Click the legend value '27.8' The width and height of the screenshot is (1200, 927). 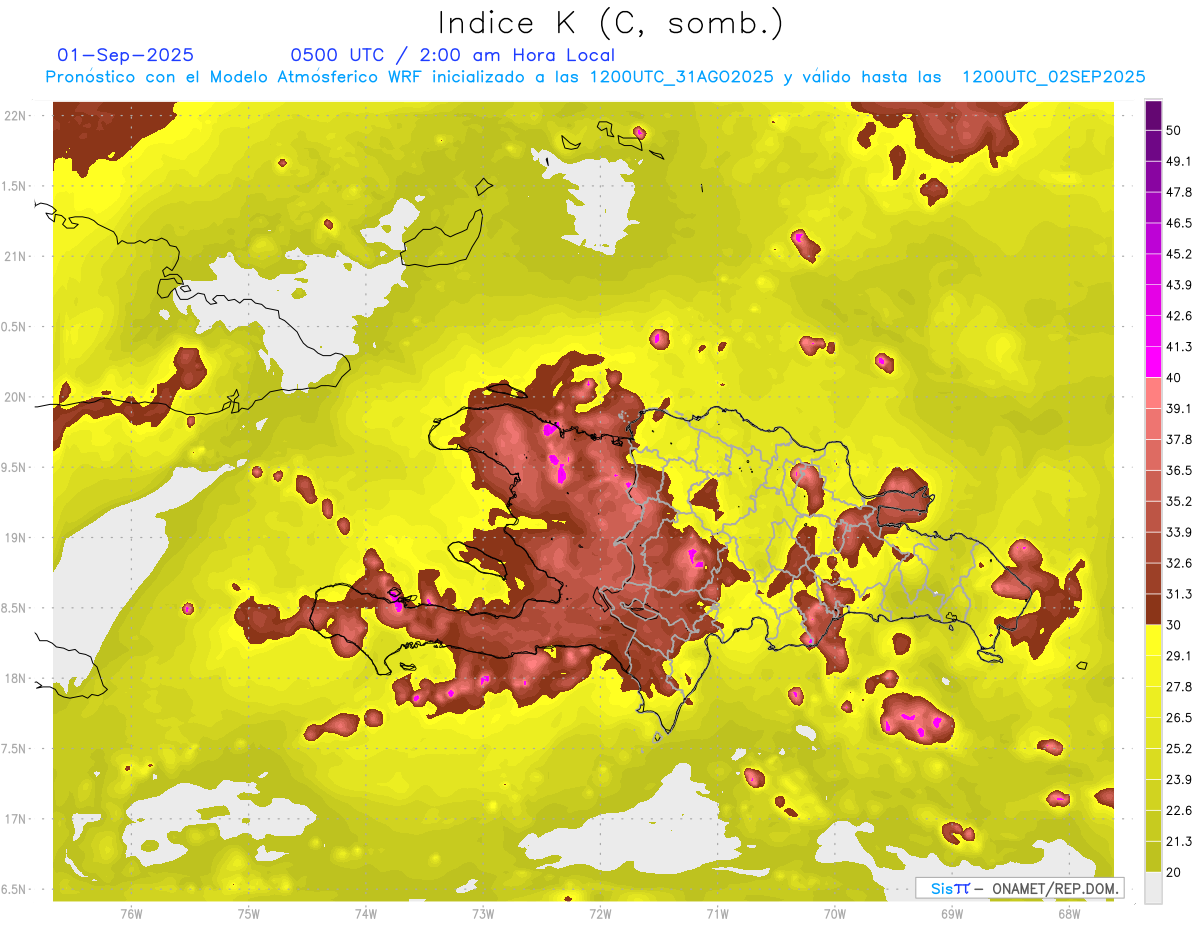click(1179, 687)
